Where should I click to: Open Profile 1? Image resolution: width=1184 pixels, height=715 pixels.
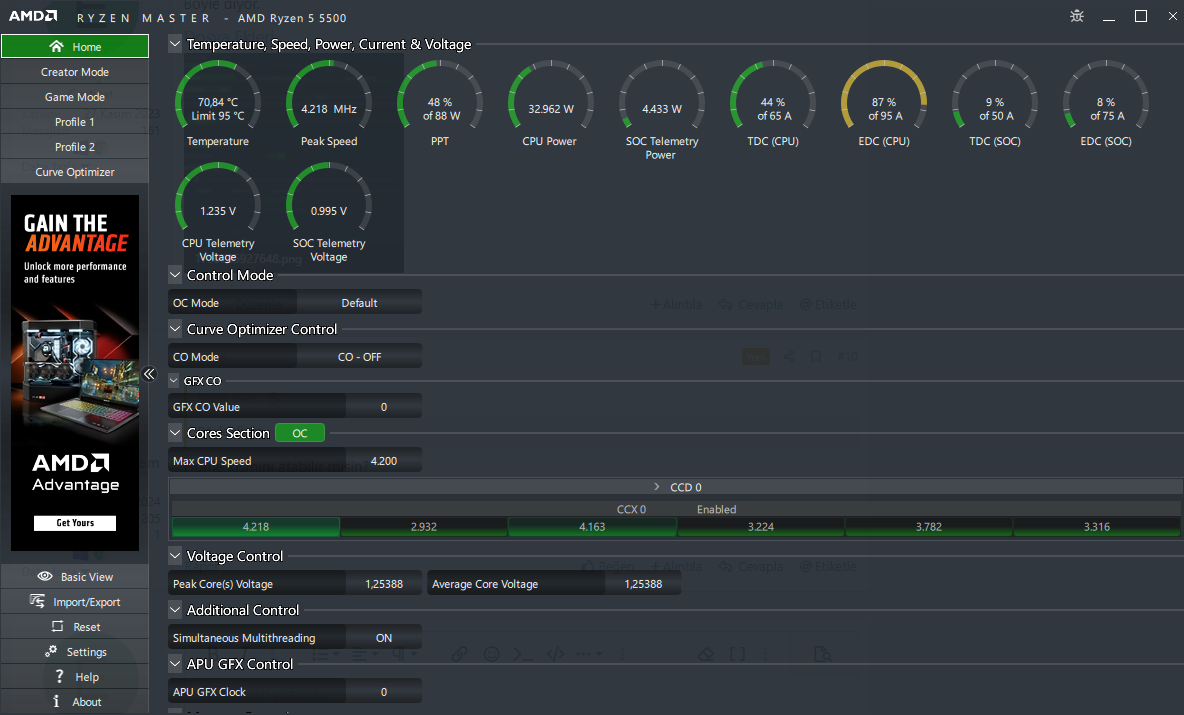[75, 122]
